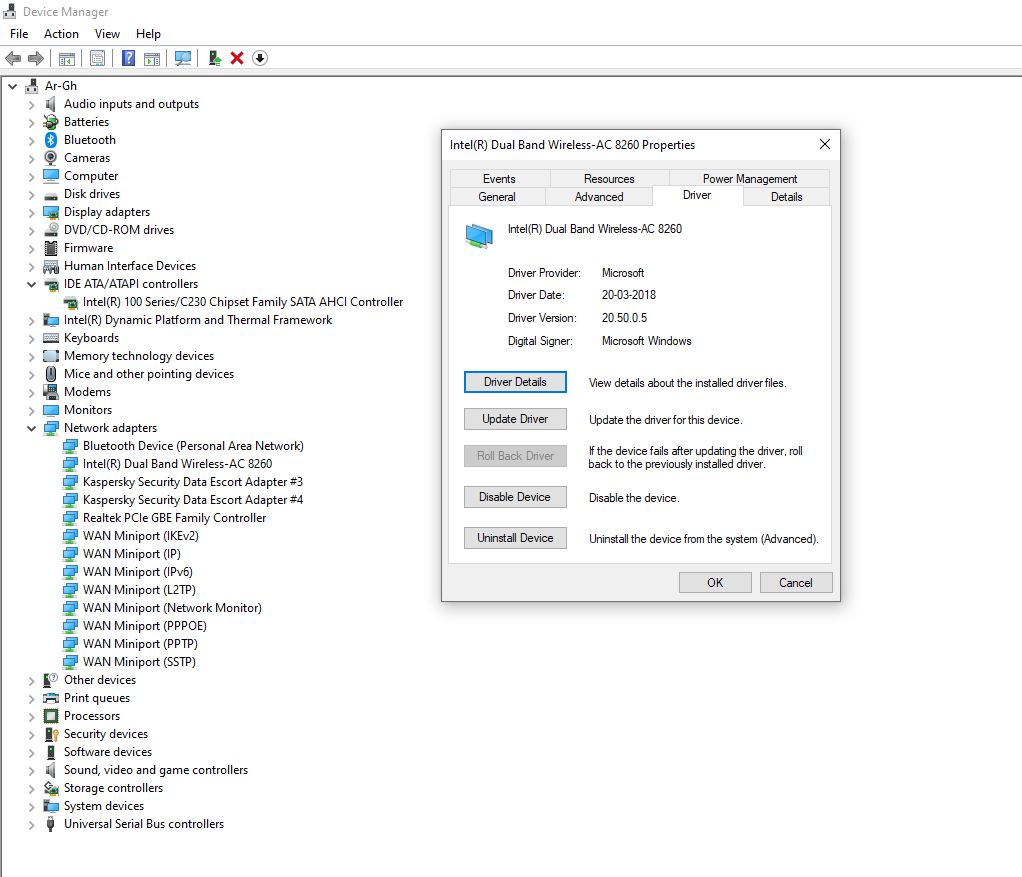1022x877 pixels.
Task: Expand the Display adapters node
Action: [31, 212]
